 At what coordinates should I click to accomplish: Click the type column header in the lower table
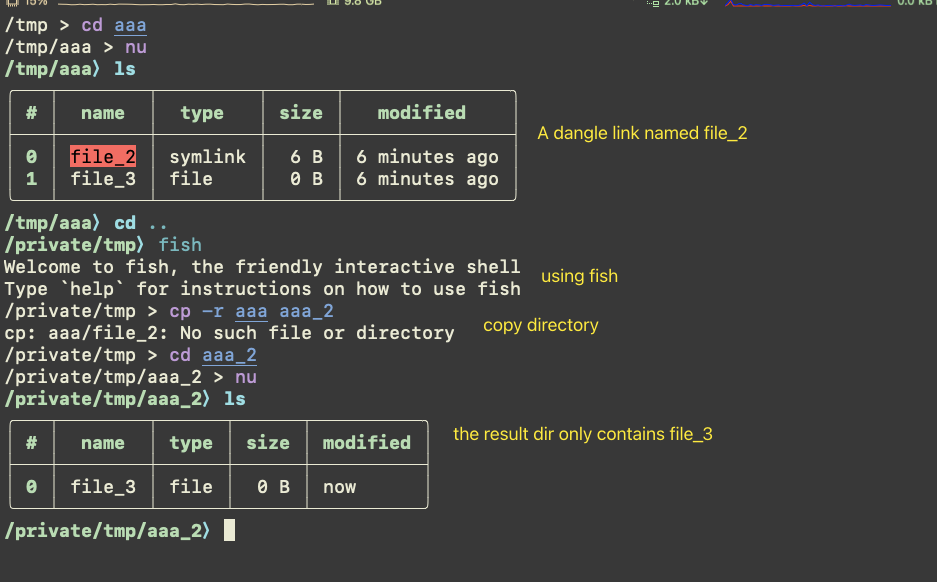tap(191, 442)
